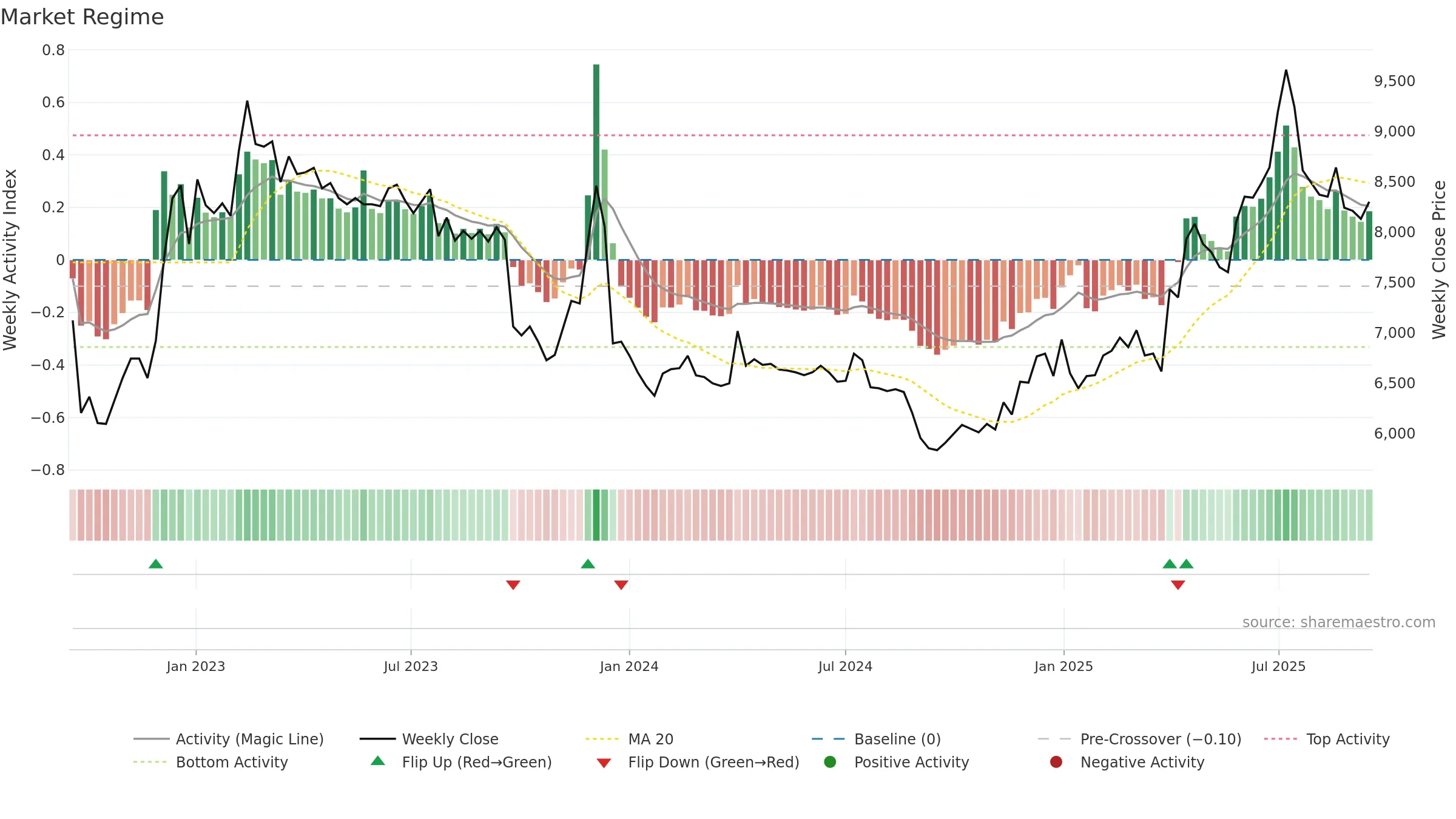
Task: Click the Jul 2025 x-axis label
Action: tap(1278, 666)
